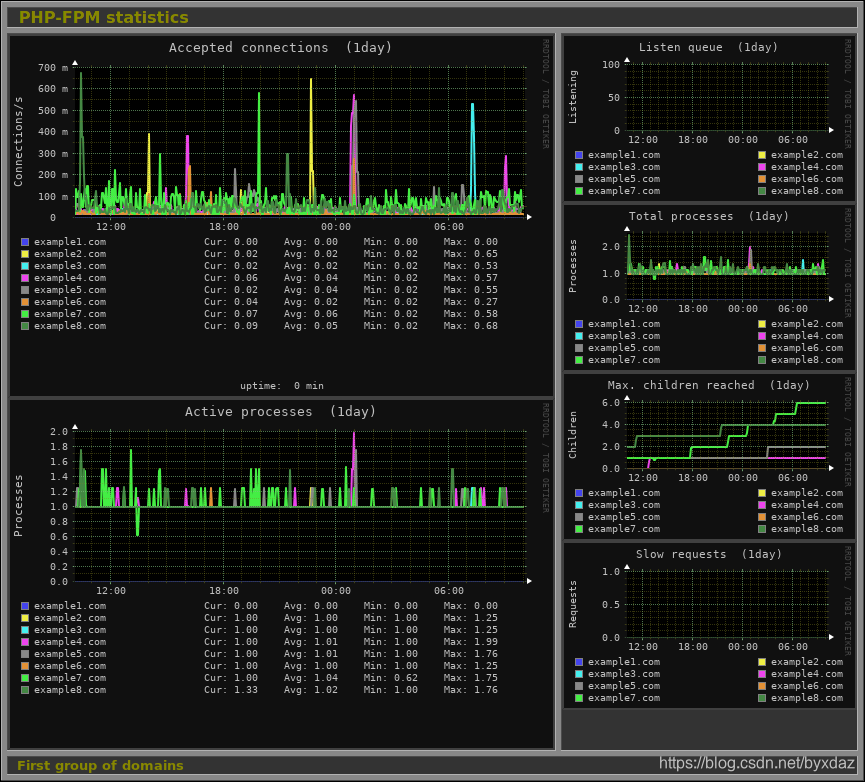
Task: Click Avg: 1.04 for example7.com active processes
Action: pos(311,678)
